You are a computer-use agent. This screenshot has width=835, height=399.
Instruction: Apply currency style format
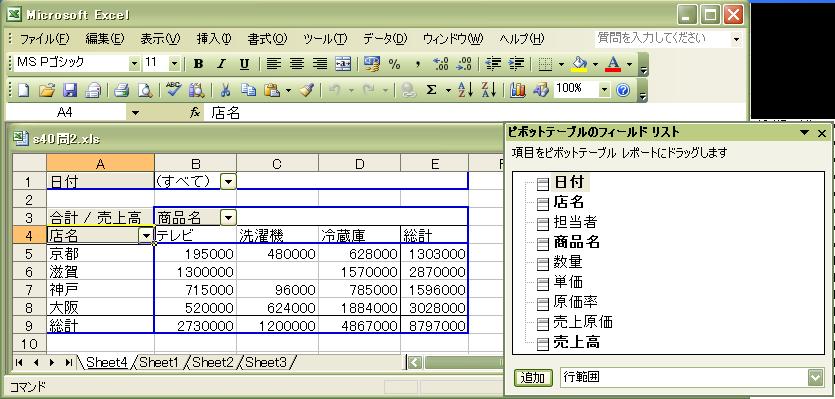372,64
